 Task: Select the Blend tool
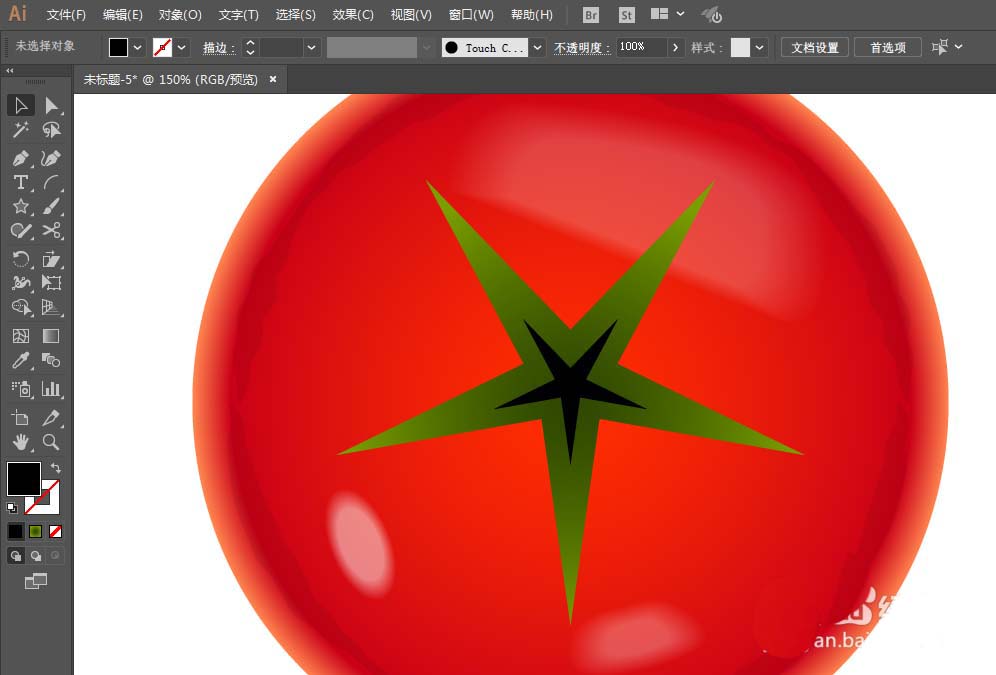tap(51, 360)
